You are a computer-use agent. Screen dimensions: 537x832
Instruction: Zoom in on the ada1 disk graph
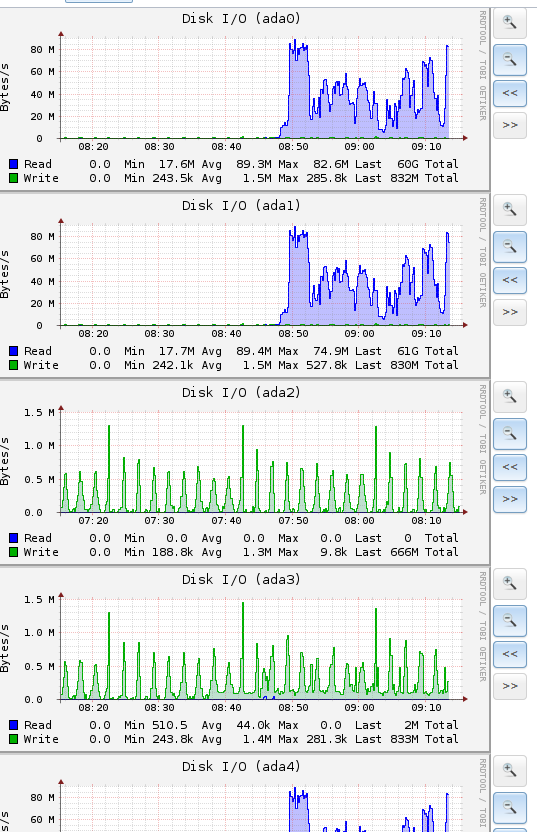(x=510, y=210)
